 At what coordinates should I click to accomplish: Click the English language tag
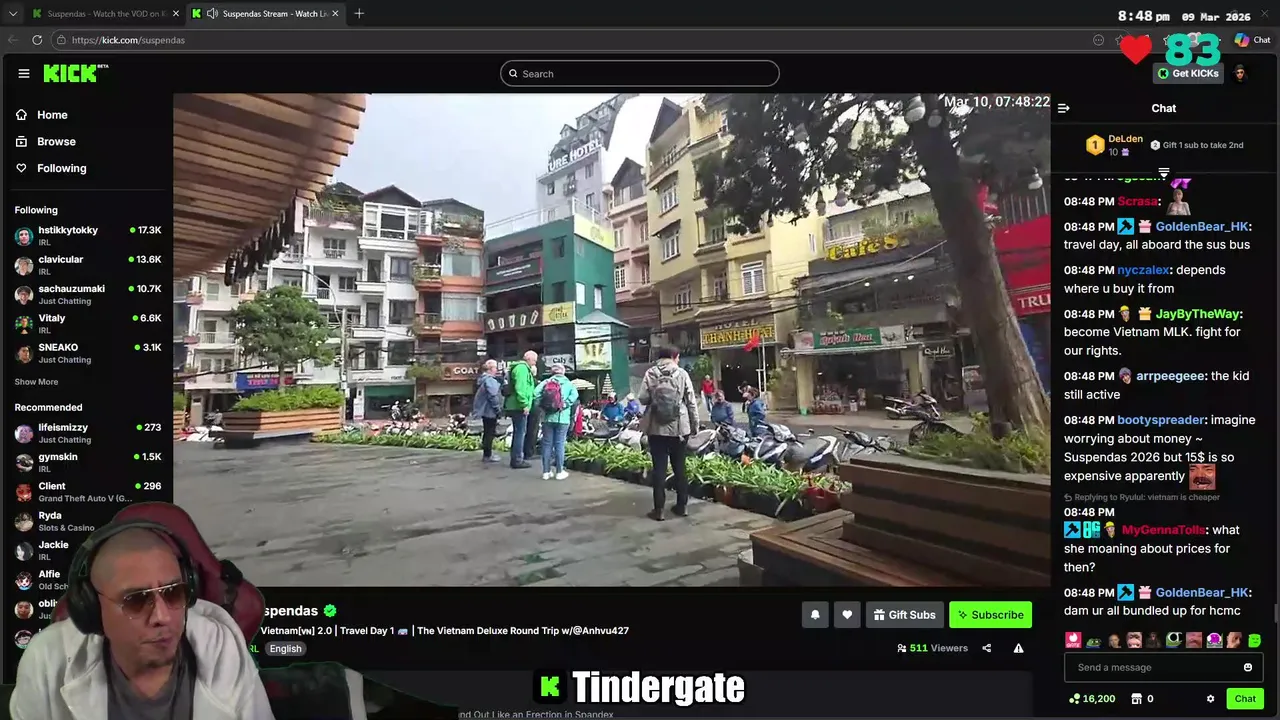tap(285, 648)
